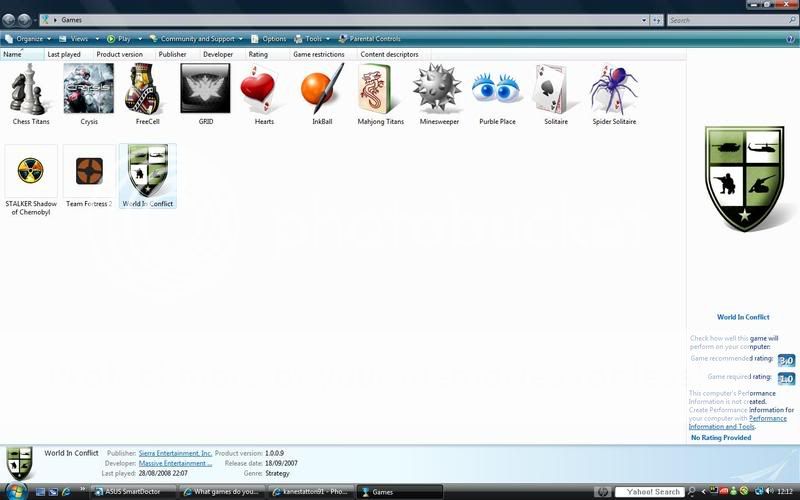Viewport: 800px width, 500px height.
Task: Click World In Conflict preview shield image
Action: point(744,179)
